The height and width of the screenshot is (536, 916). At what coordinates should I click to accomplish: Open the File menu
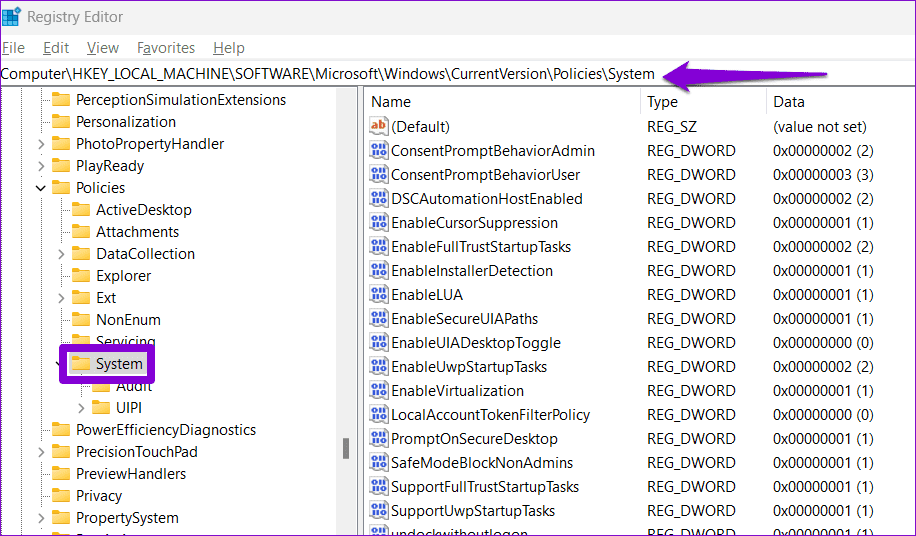(x=13, y=48)
